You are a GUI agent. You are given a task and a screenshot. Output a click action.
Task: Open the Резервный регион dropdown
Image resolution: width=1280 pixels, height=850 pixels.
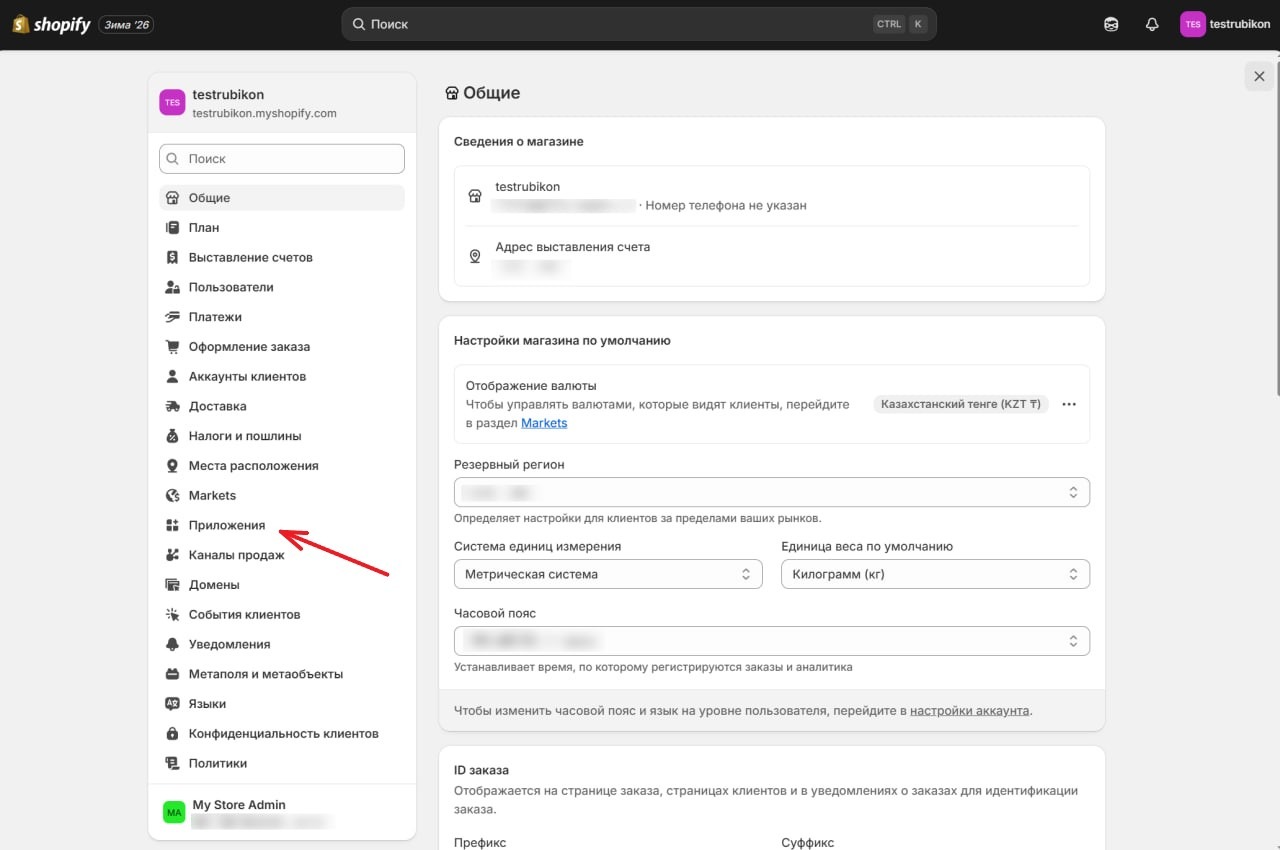point(772,492)
